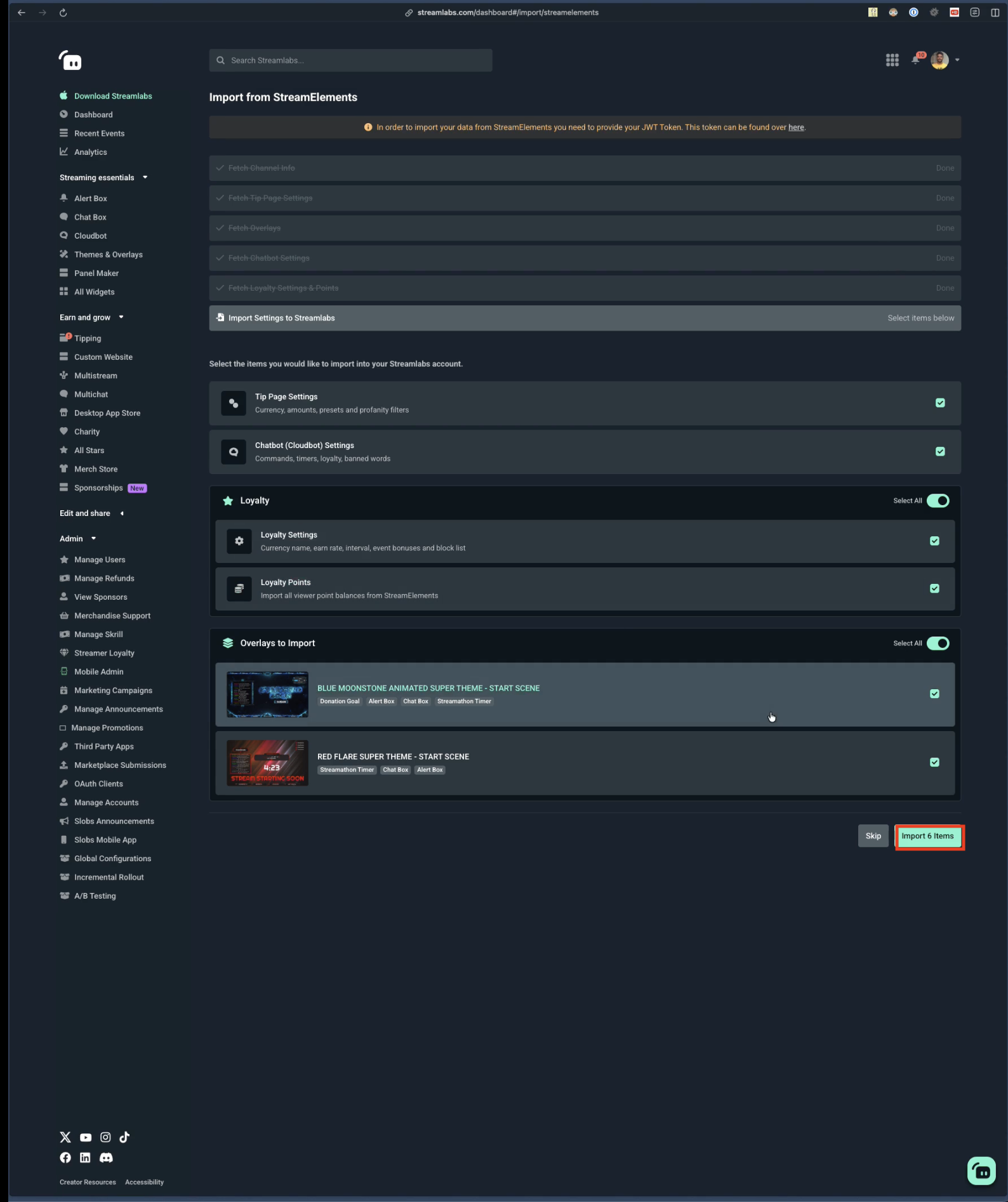Open Streamlabs Discord server icon
The width and height of the screenshot is (1008, 1202).
[106, 1158]
